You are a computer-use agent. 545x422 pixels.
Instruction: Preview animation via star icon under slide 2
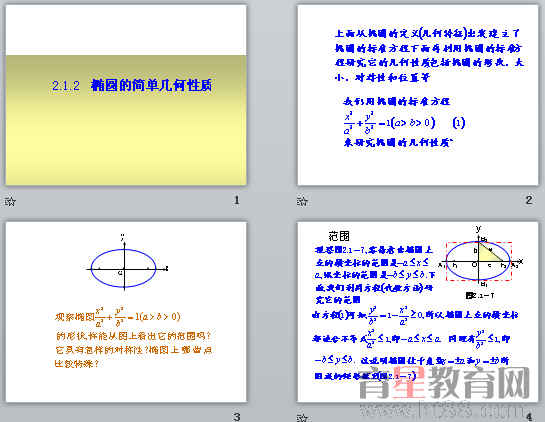coord(302,201)
